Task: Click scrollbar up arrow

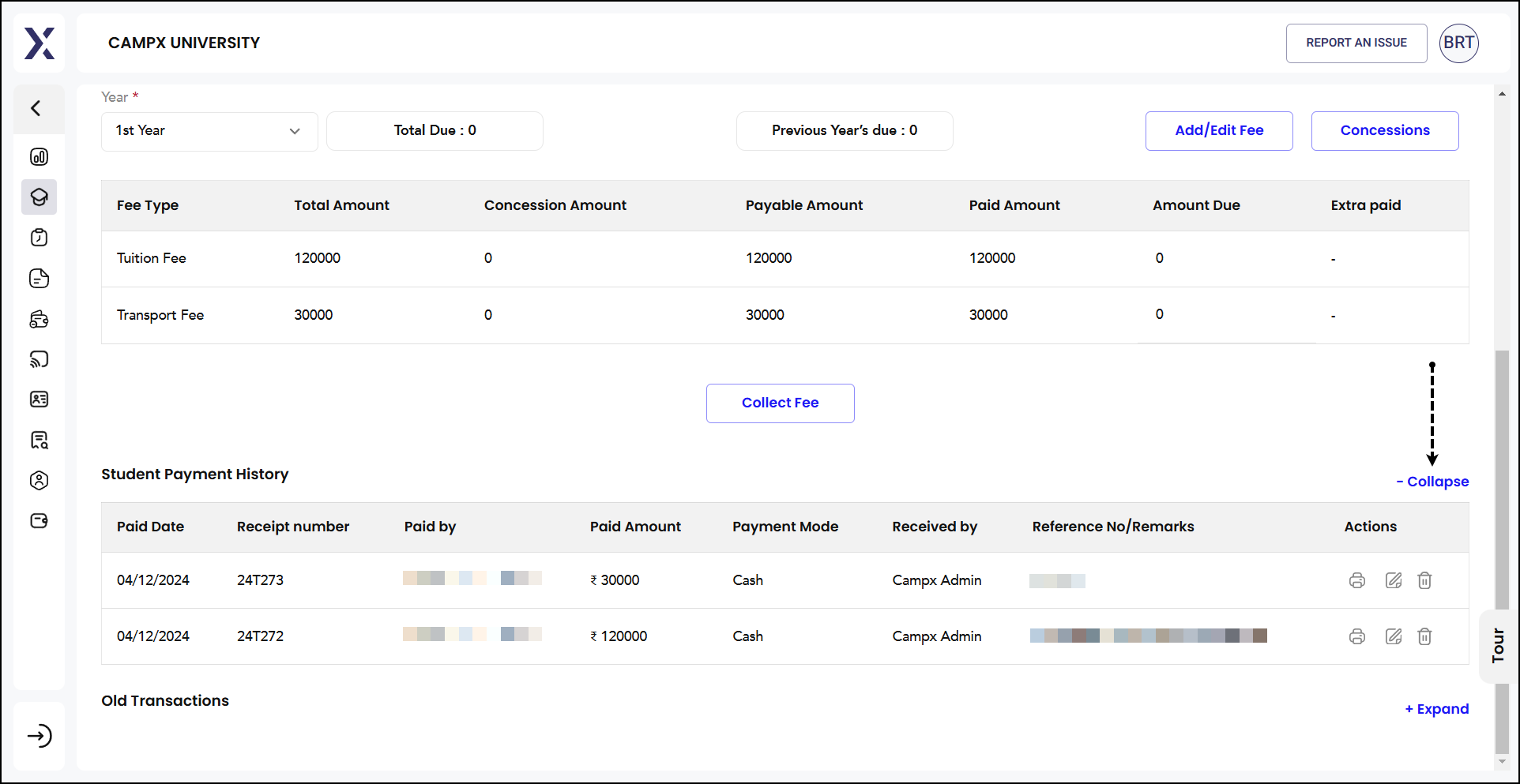Action: [x=1502, y=94]
